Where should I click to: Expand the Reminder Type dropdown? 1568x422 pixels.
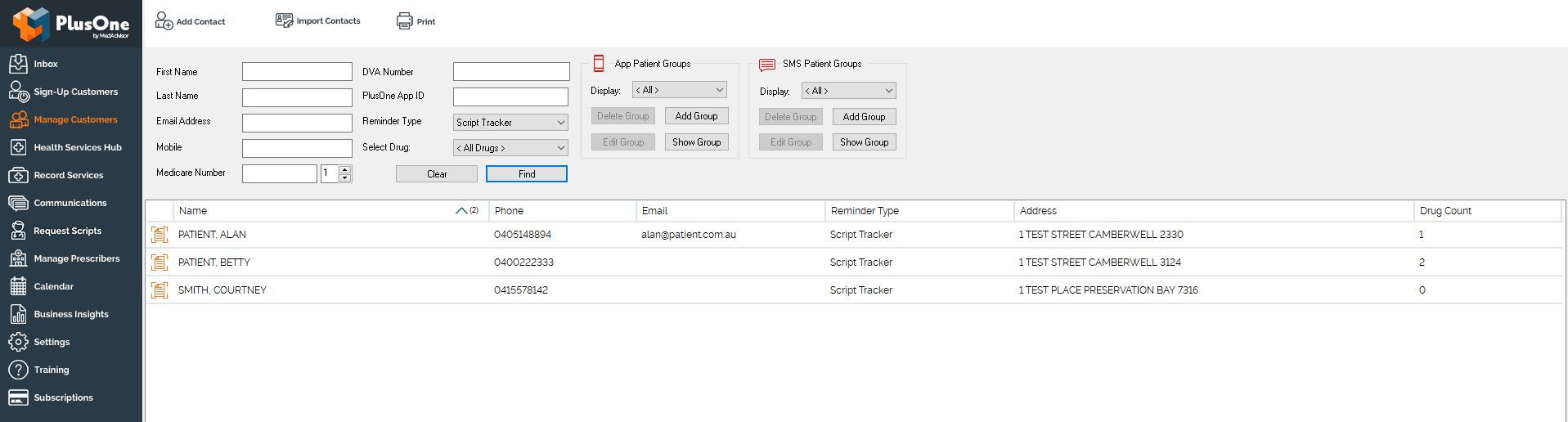click(x=510, y=122)
